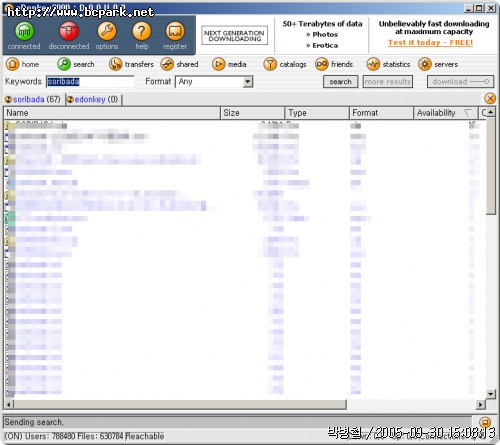The height and width of the screenshot is (445, 500).
Task: Click the more results button
Action: tap(388, 82)
